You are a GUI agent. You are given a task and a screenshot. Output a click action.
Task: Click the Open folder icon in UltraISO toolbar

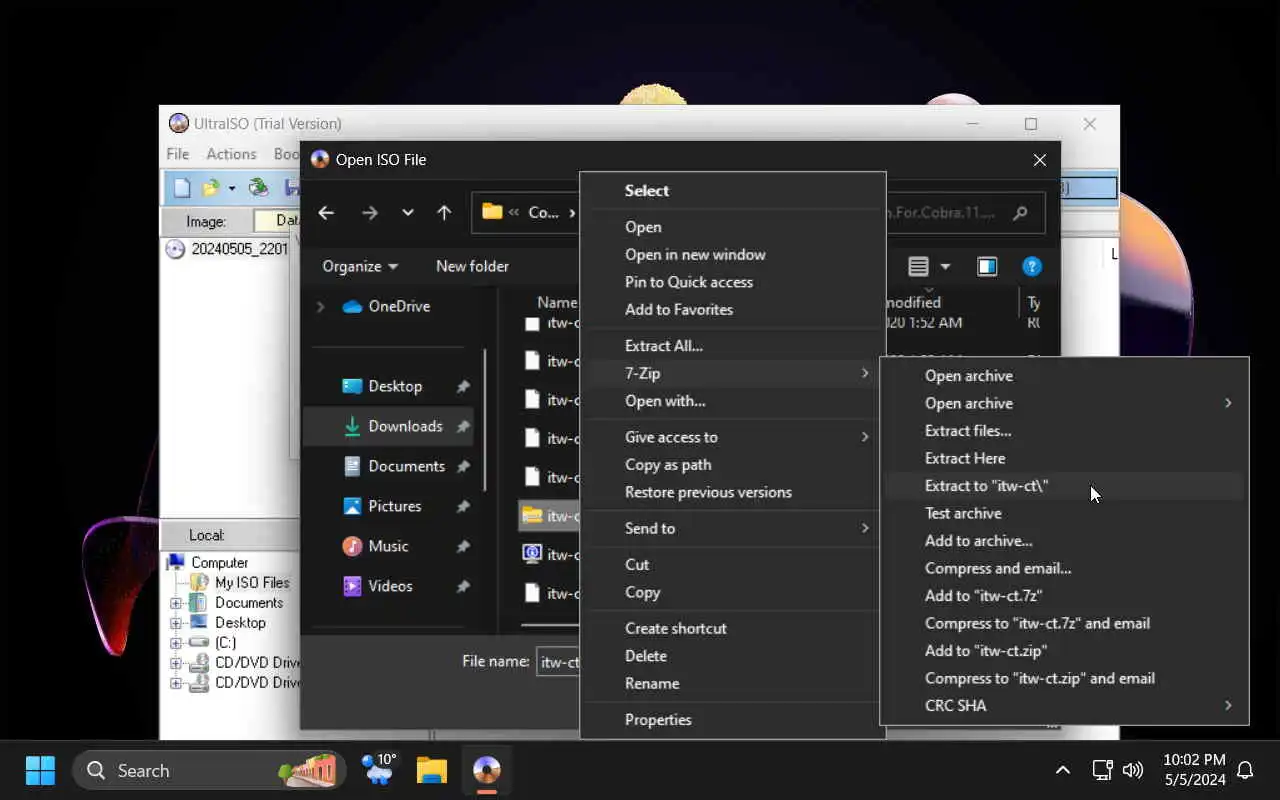pos(210,187)
